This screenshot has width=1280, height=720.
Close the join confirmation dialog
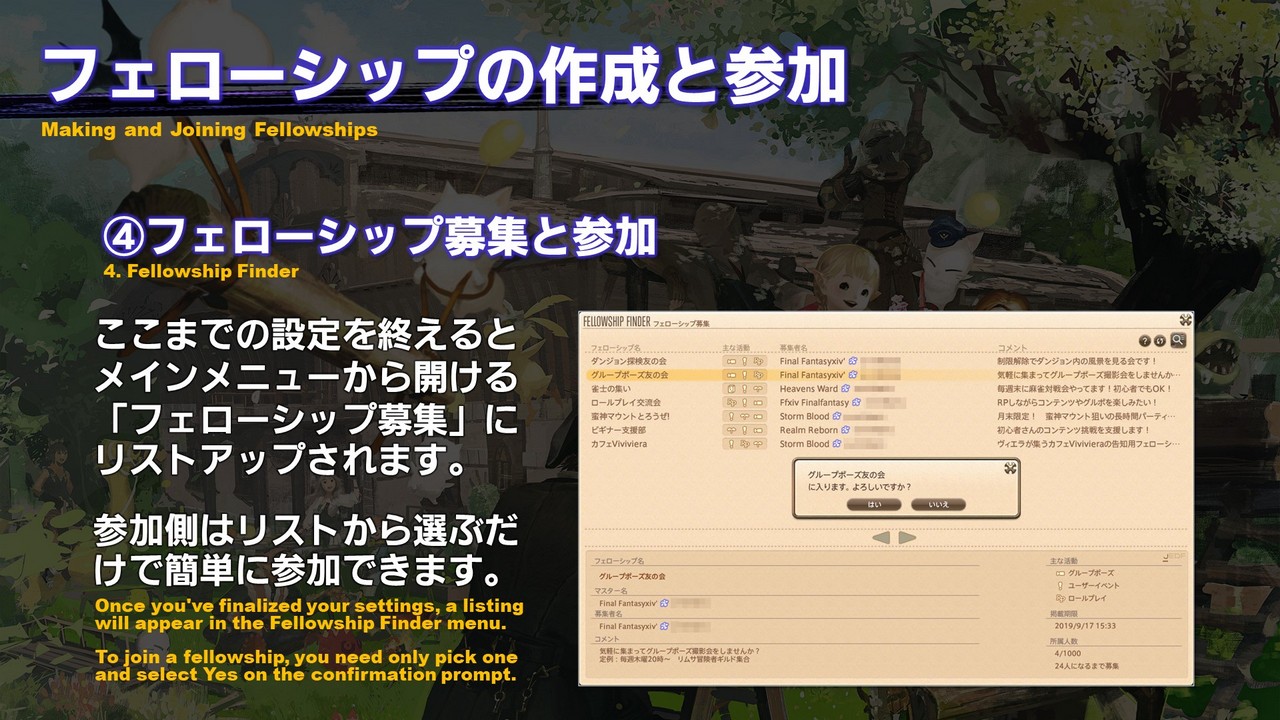pos(1010,468)
